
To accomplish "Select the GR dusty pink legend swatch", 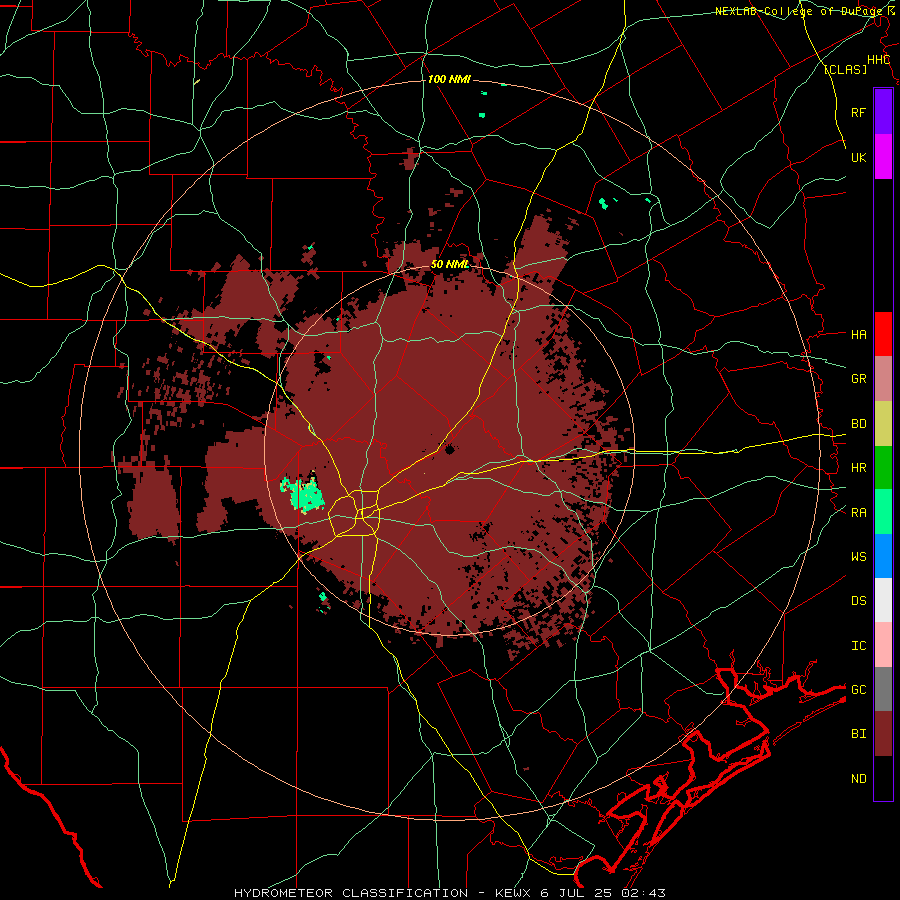I will point(883,379).
